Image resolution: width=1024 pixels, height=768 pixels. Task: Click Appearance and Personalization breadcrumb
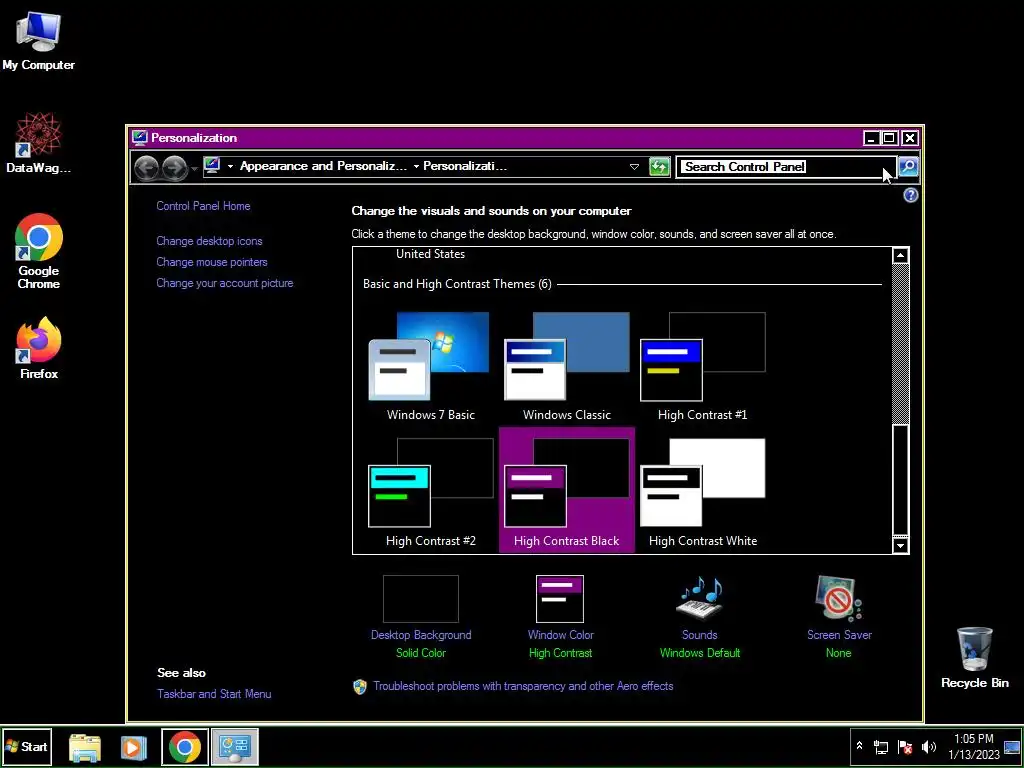(x=323, y=166)
